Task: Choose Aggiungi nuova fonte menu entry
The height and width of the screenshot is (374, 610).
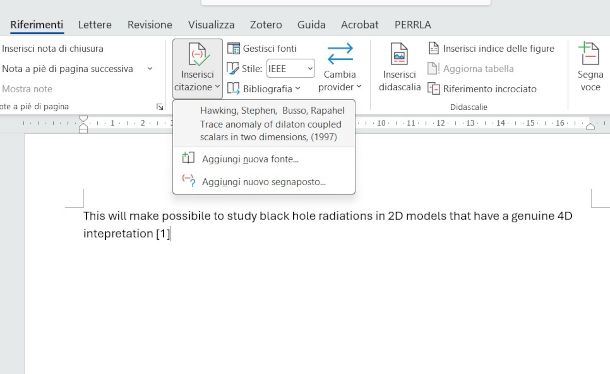Action: point(264,159)
